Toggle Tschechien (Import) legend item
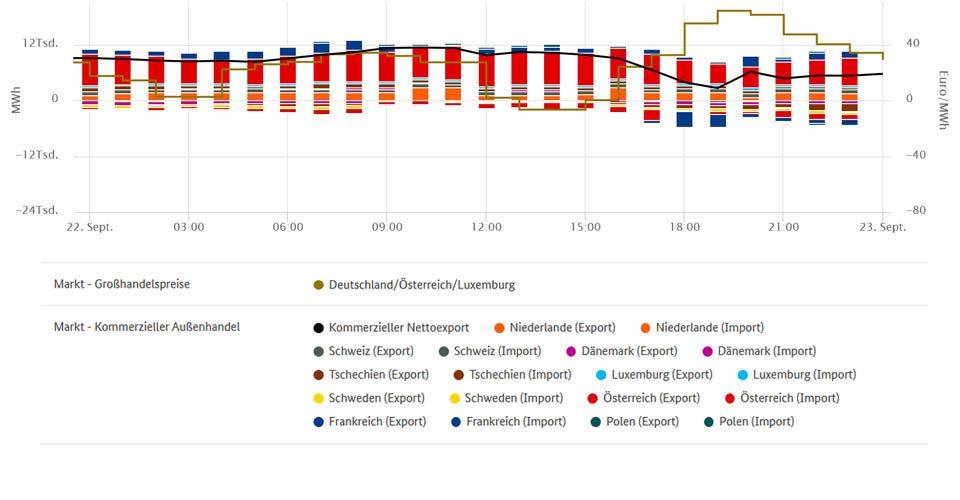960x500 pixels. pos(512,375)
